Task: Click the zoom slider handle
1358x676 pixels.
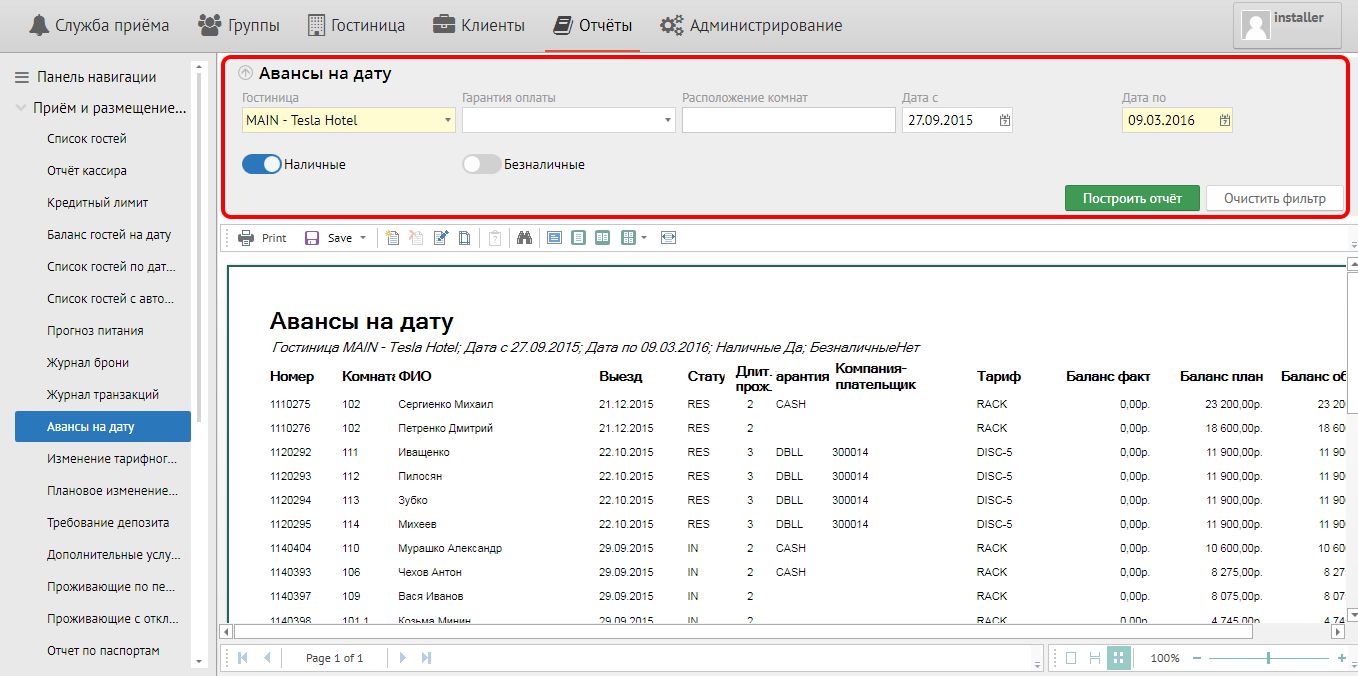Action: coord(1268,658)
